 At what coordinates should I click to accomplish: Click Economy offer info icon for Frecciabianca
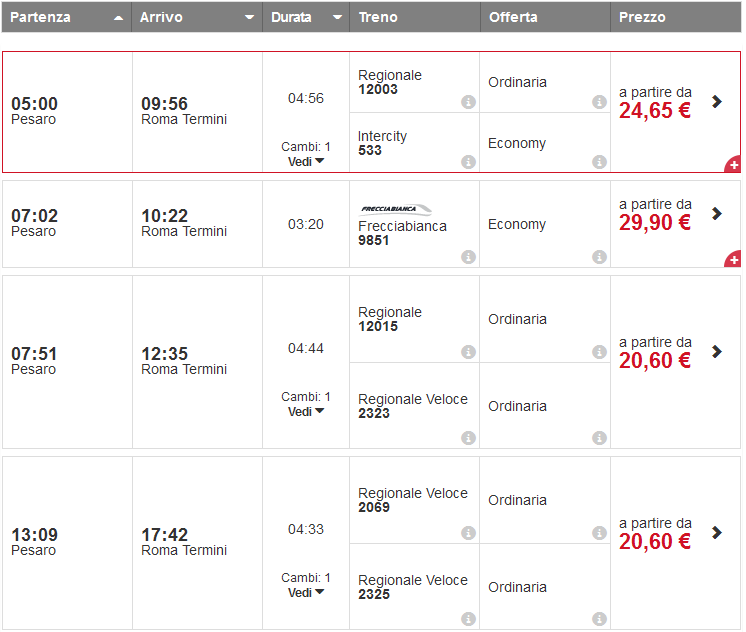(x=599, y=257)
